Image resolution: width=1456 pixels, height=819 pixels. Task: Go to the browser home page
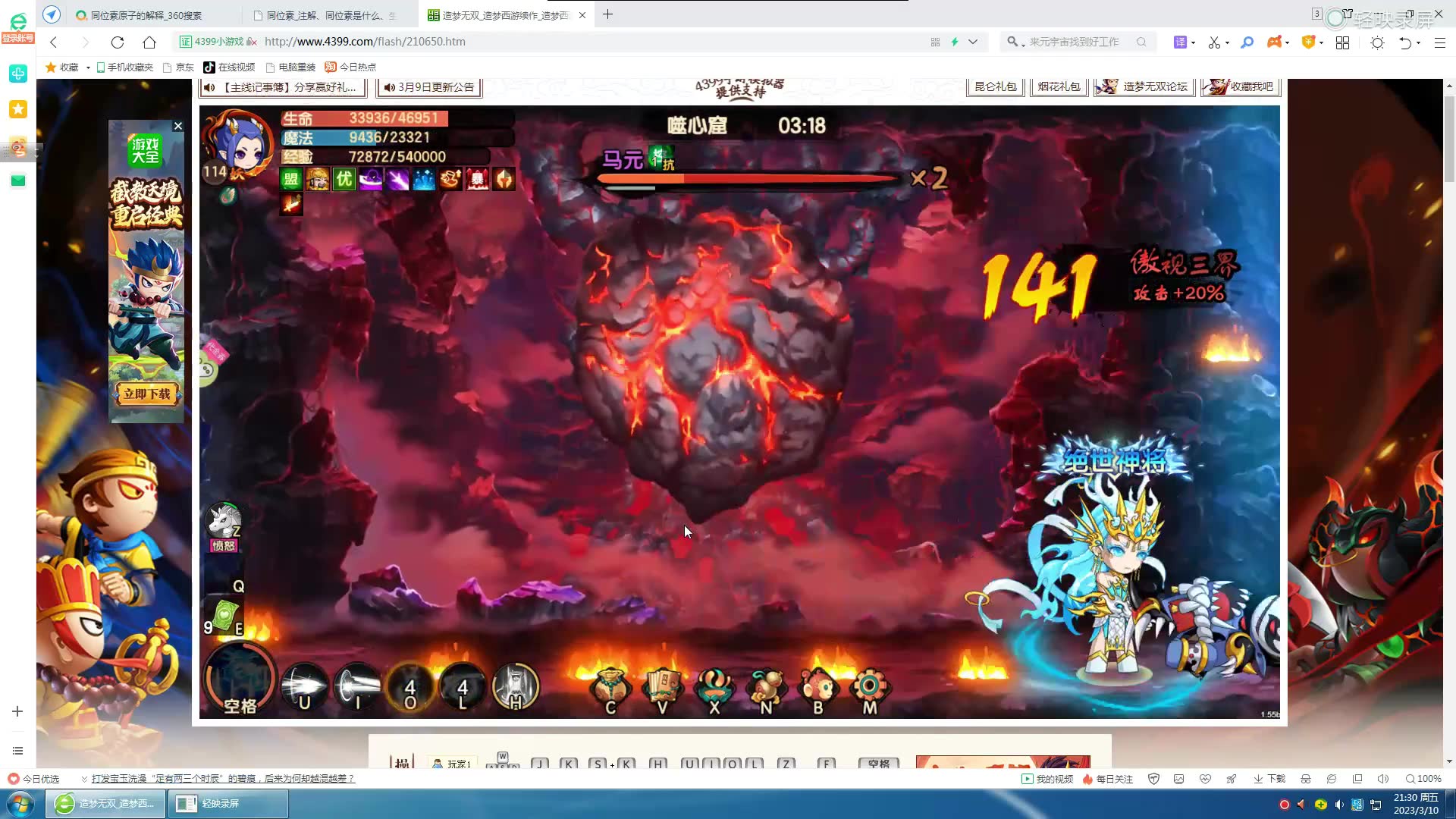149,42
